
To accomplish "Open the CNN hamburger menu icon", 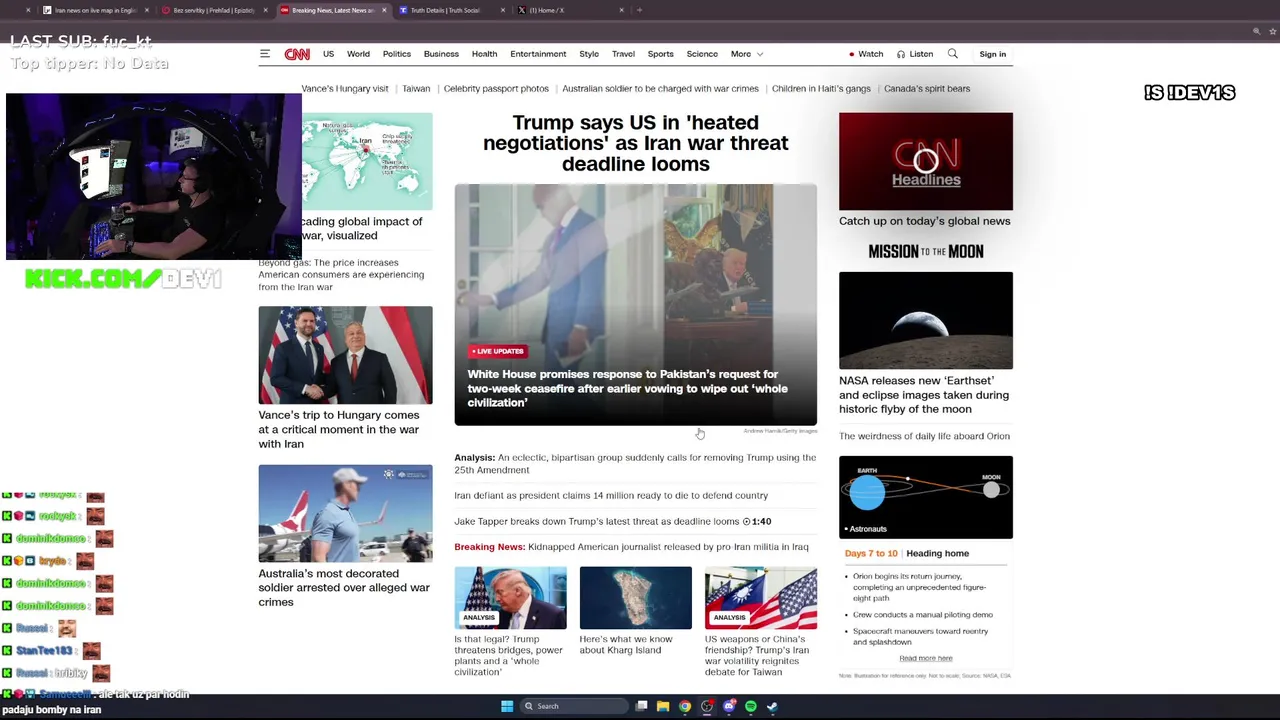I will coord(265,54).
